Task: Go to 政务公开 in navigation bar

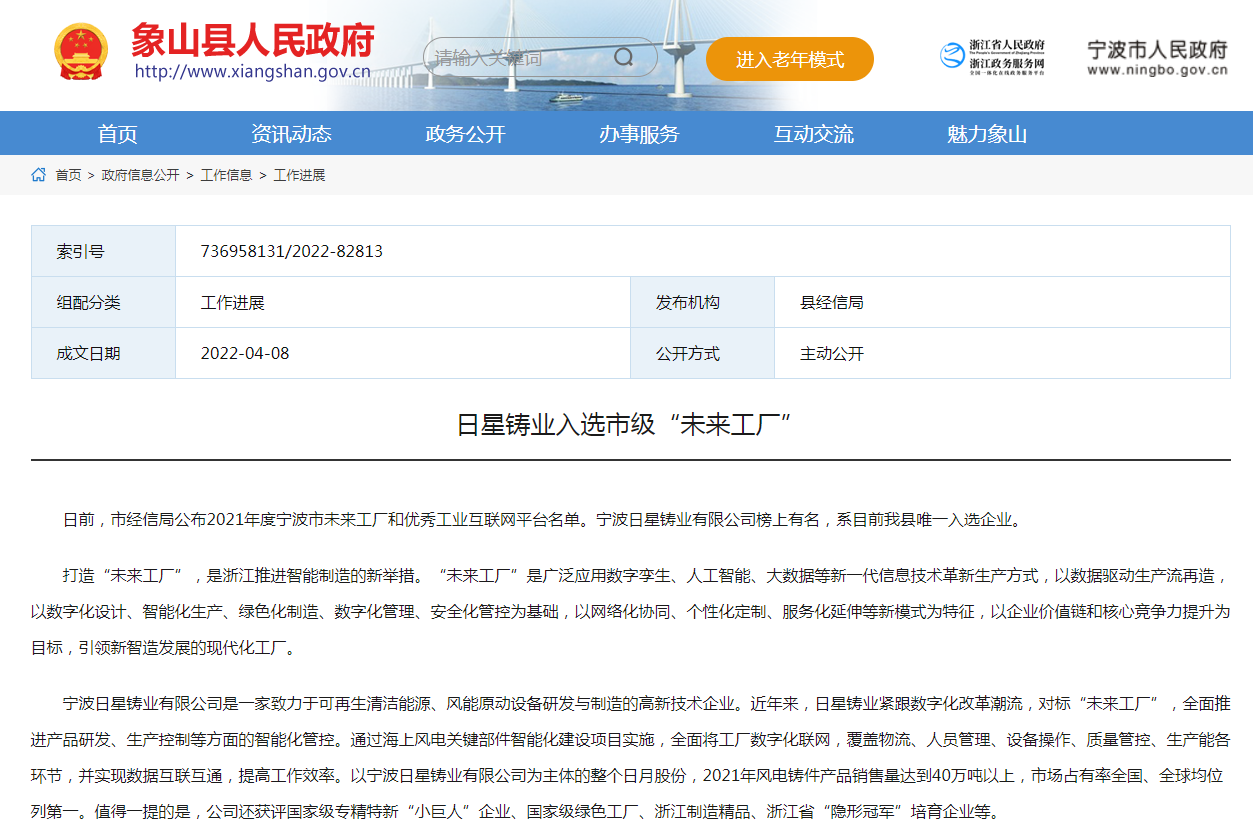Action: pyautogui.click(x=465, y=134)
